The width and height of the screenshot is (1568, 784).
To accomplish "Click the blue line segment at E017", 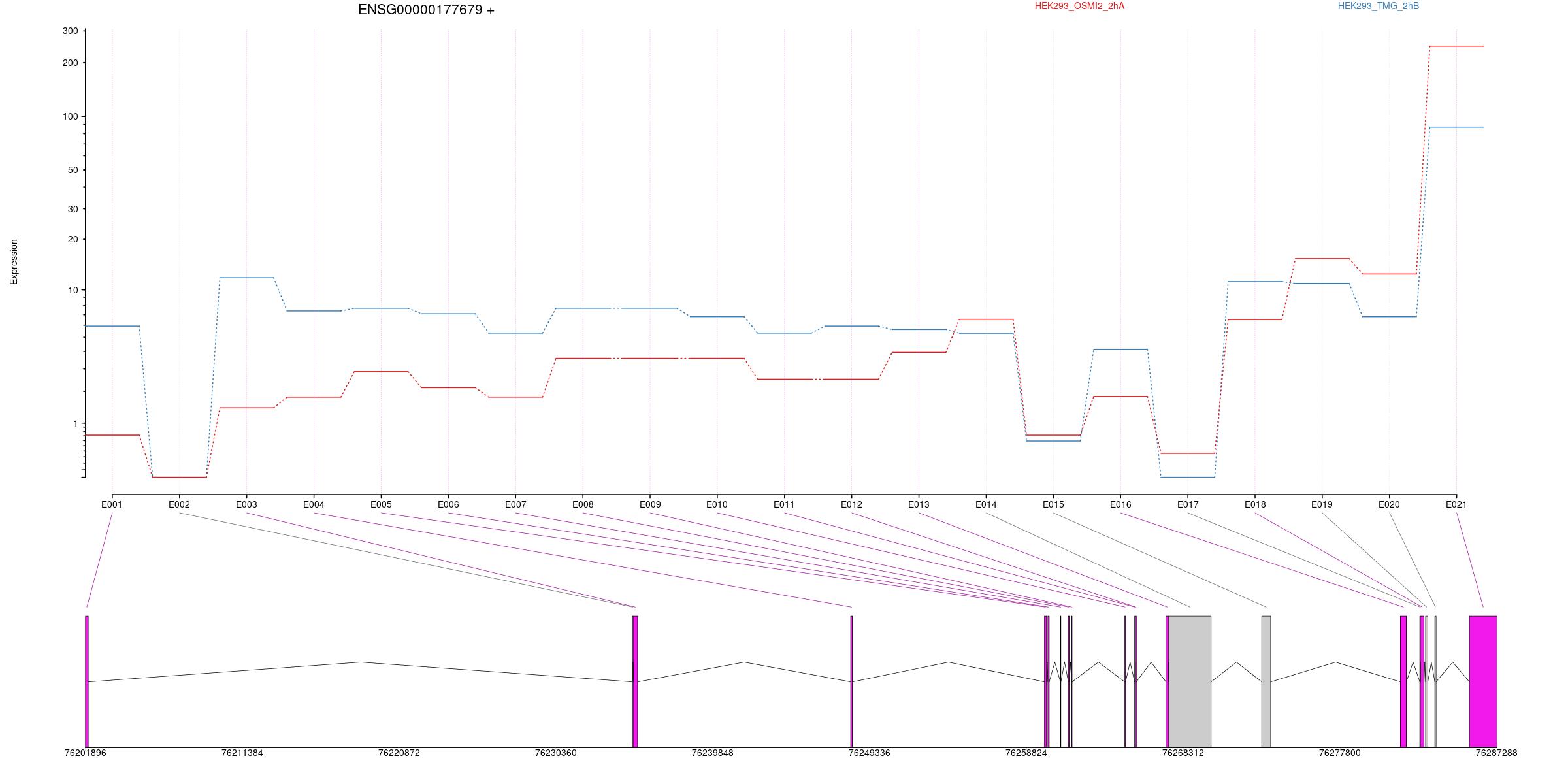I will pyautogui.click(x=1188, y=477).
